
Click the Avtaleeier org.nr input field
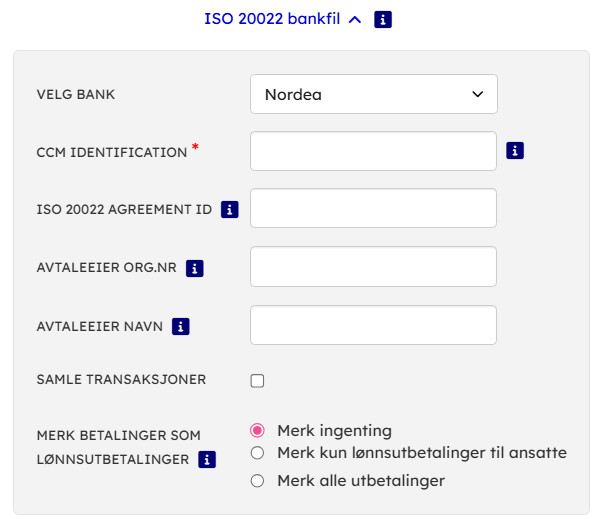pos(373,267)
